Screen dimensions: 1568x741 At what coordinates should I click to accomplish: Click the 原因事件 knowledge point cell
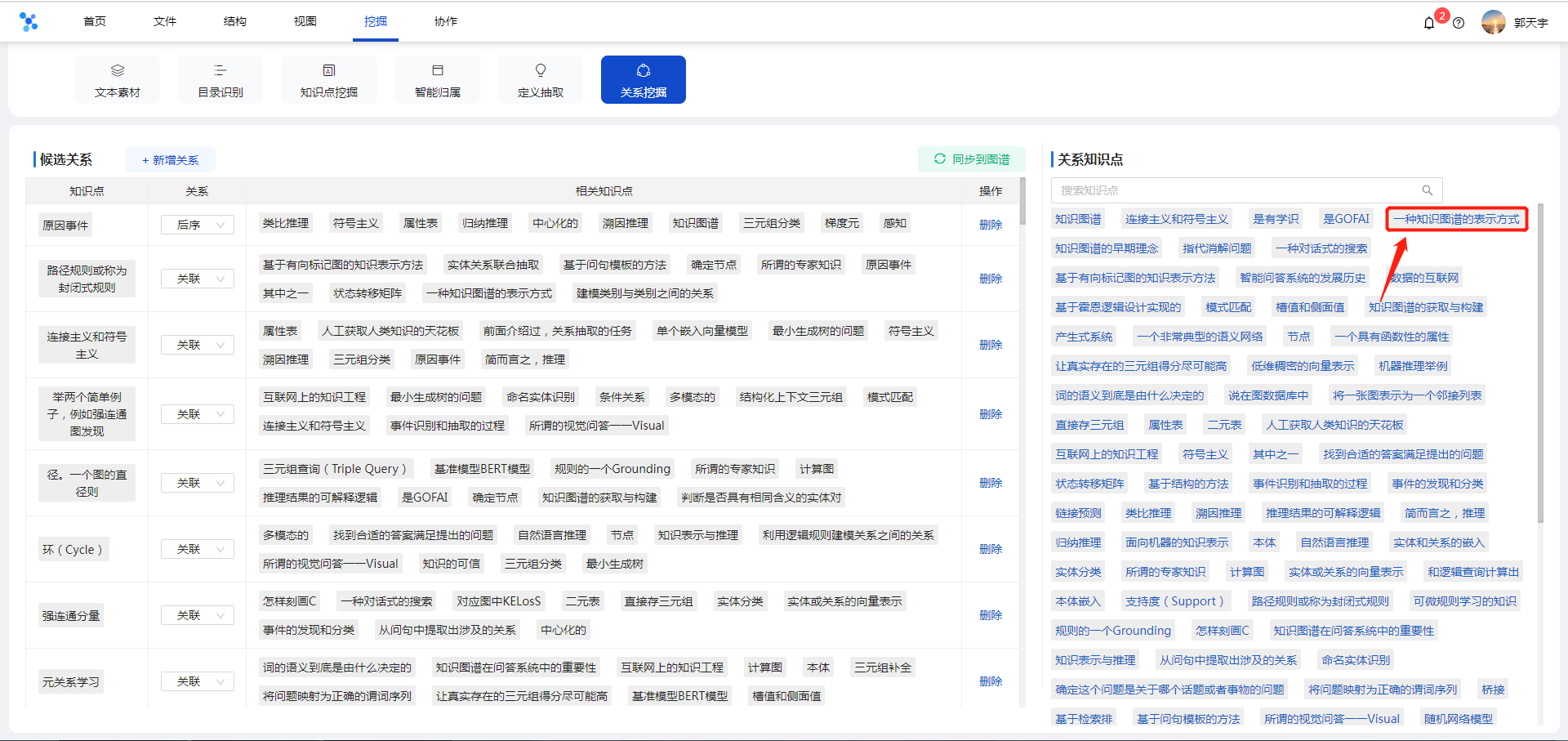tap(65, 225)
